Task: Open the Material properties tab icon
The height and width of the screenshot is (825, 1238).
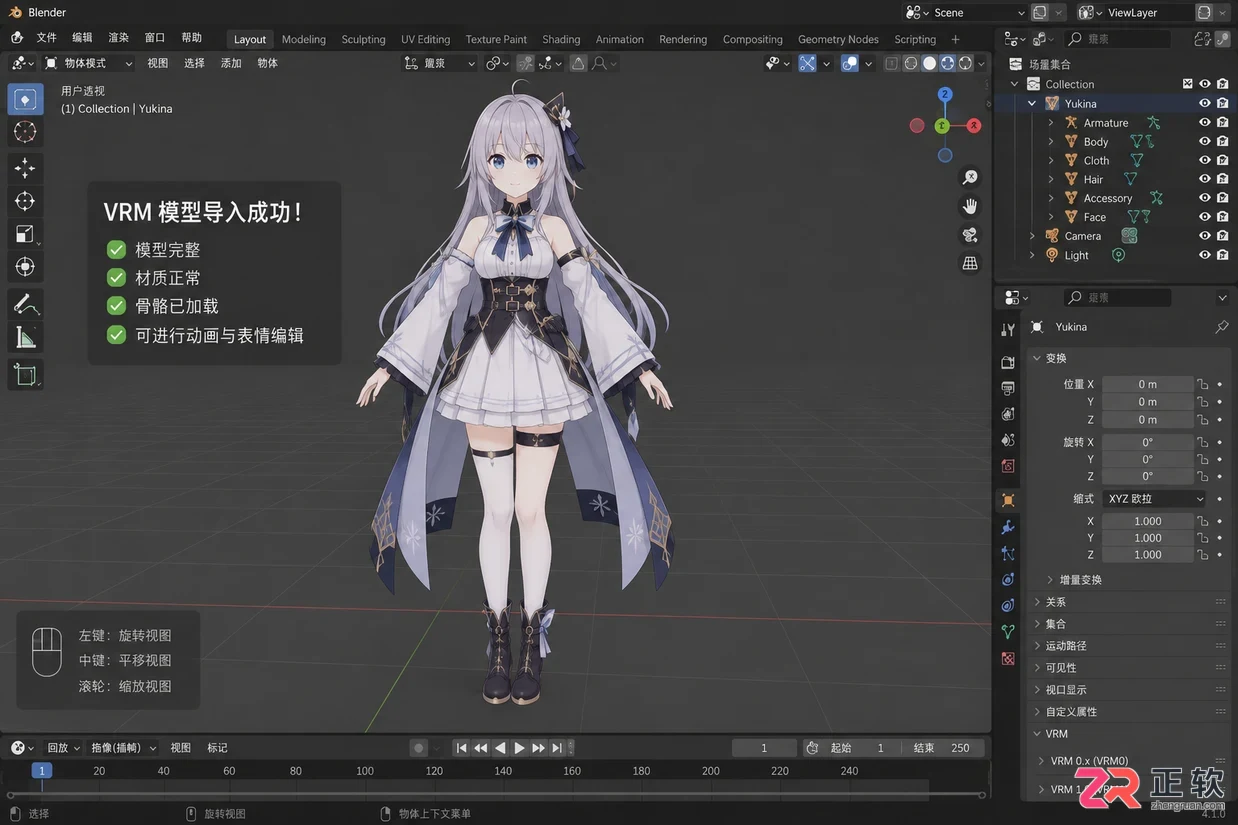Action: (x=1008, y=658)
